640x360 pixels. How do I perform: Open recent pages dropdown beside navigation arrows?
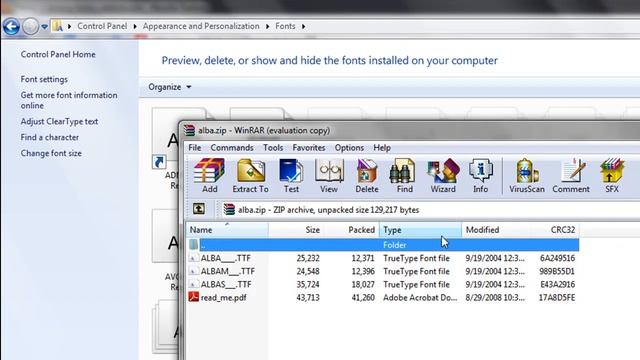[44, 27]
